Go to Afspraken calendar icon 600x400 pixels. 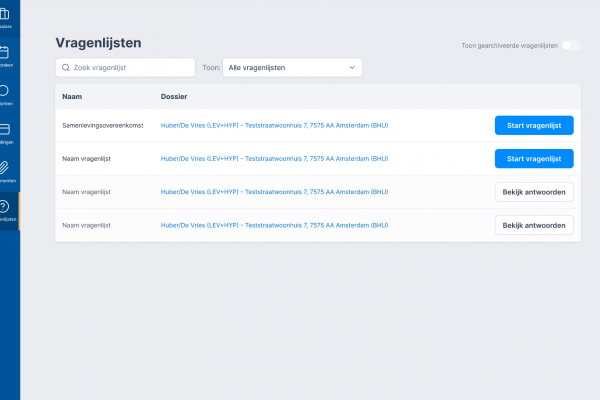pos(5,55)
